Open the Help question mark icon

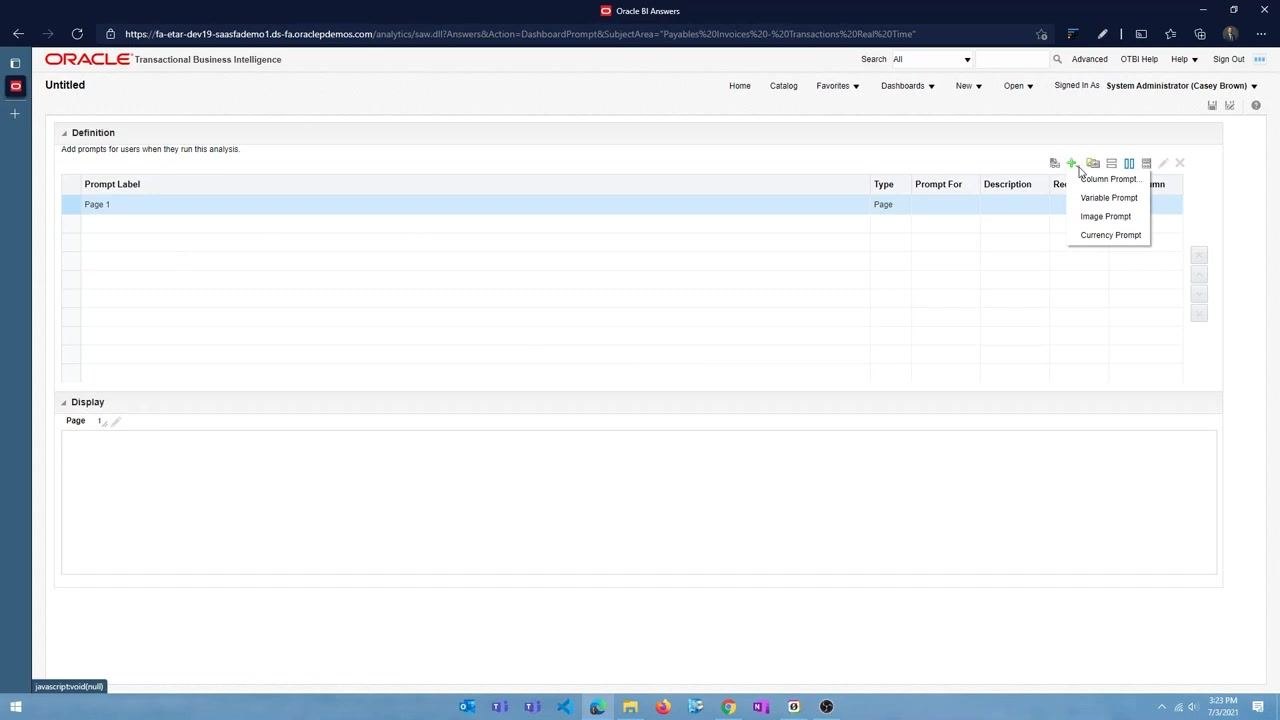tap(1256, 105)
